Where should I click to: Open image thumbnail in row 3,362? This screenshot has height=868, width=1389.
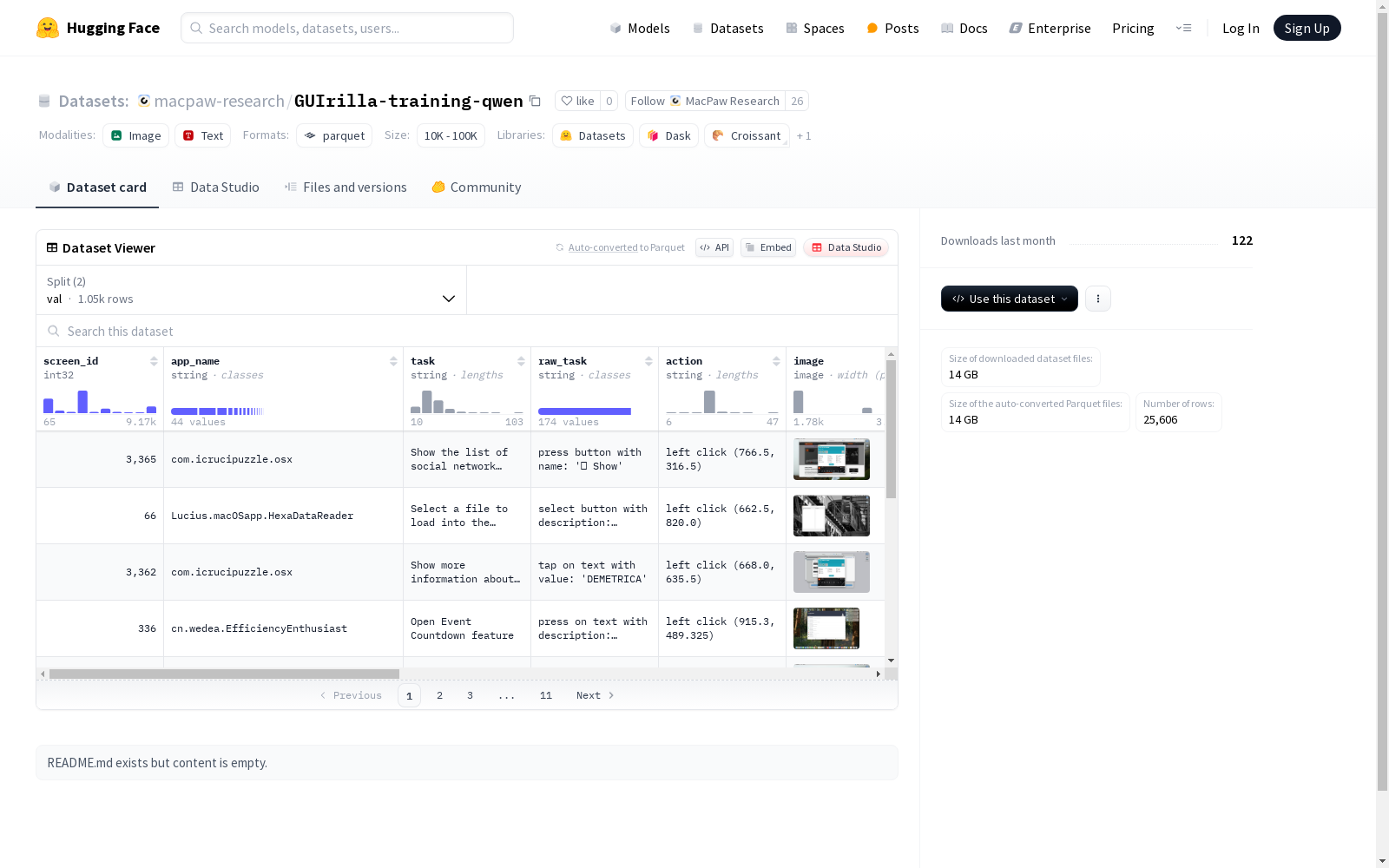pyautogui.click(x=832, y=572)
